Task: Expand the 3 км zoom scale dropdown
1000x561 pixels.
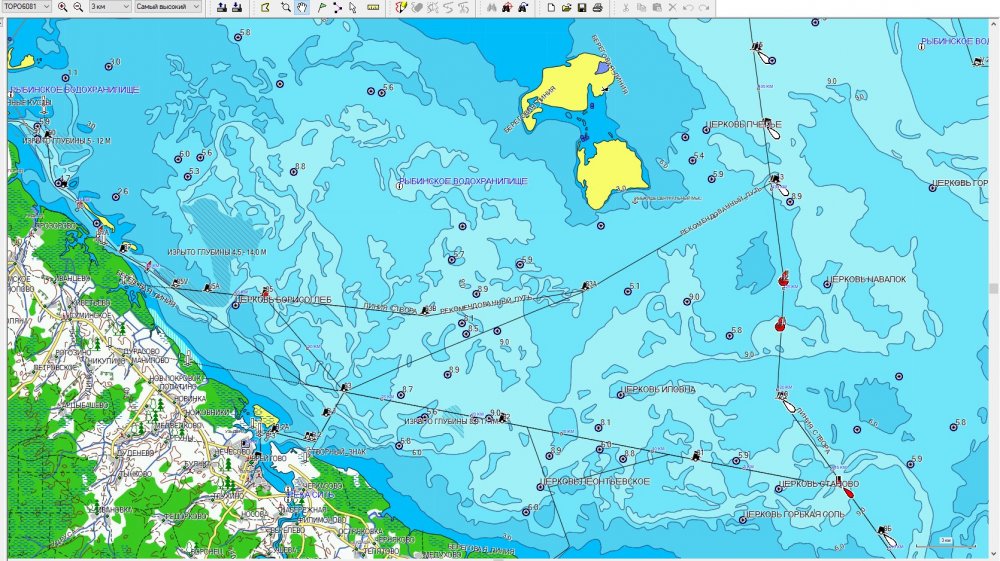Action: point(125,7)
